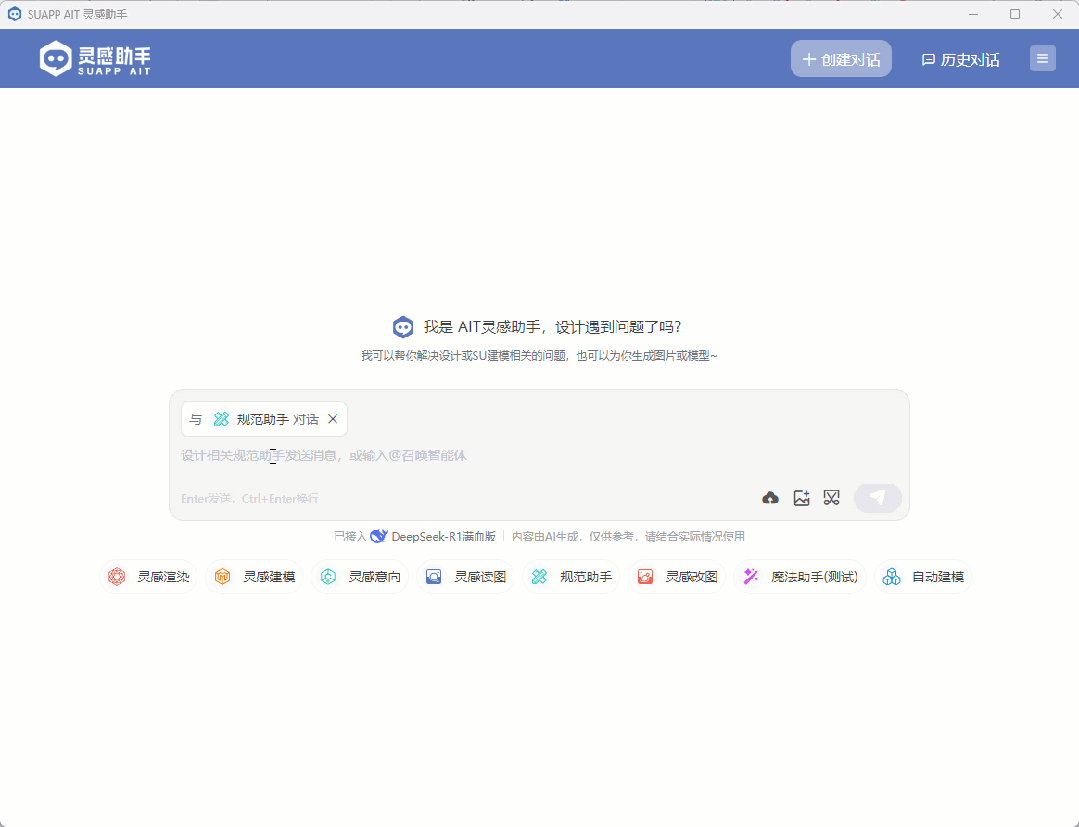Click the AIT robot avatar above greeting
Viewport: 1079px width, 827px height.
click(x=402, y=326)
